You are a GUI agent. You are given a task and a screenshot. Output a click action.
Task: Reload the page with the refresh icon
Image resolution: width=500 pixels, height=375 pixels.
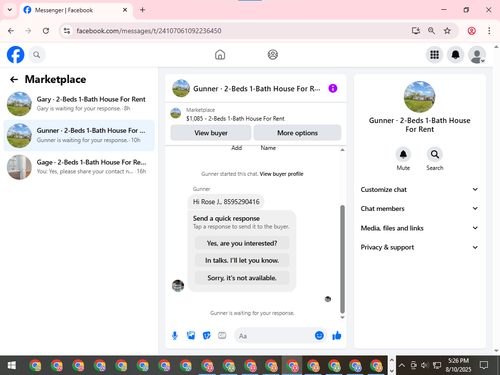[46, 31]
